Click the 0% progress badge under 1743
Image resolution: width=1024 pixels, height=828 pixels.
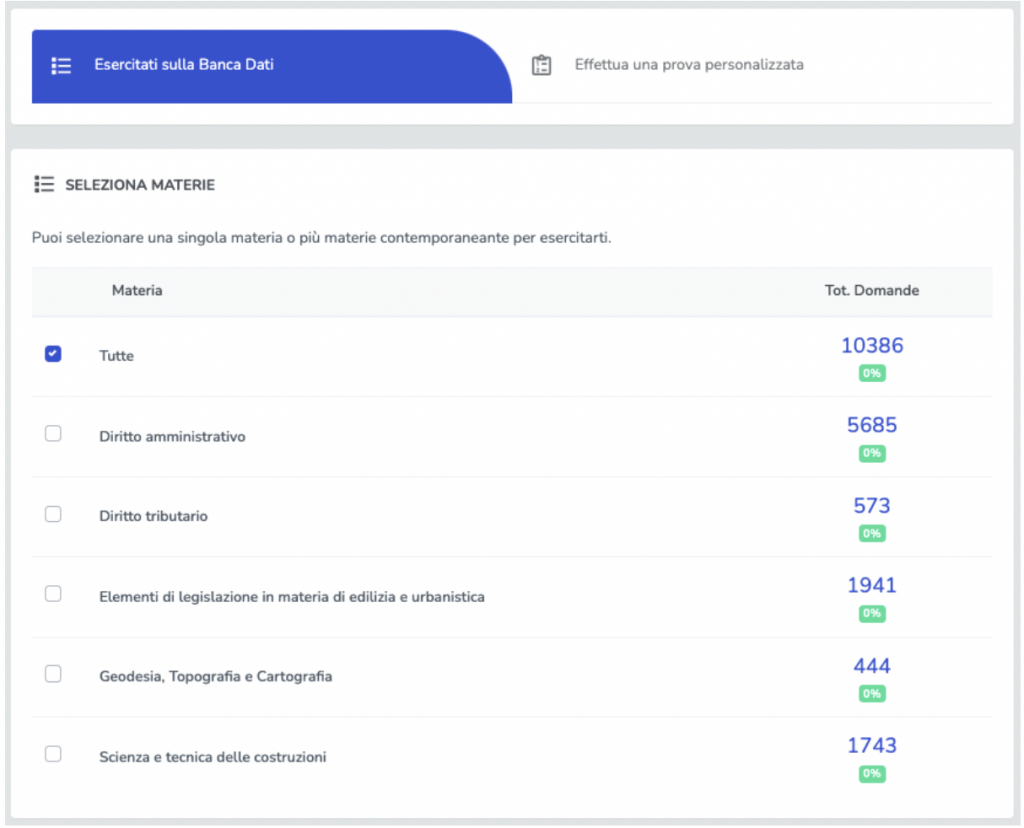(x=871, y=774)
